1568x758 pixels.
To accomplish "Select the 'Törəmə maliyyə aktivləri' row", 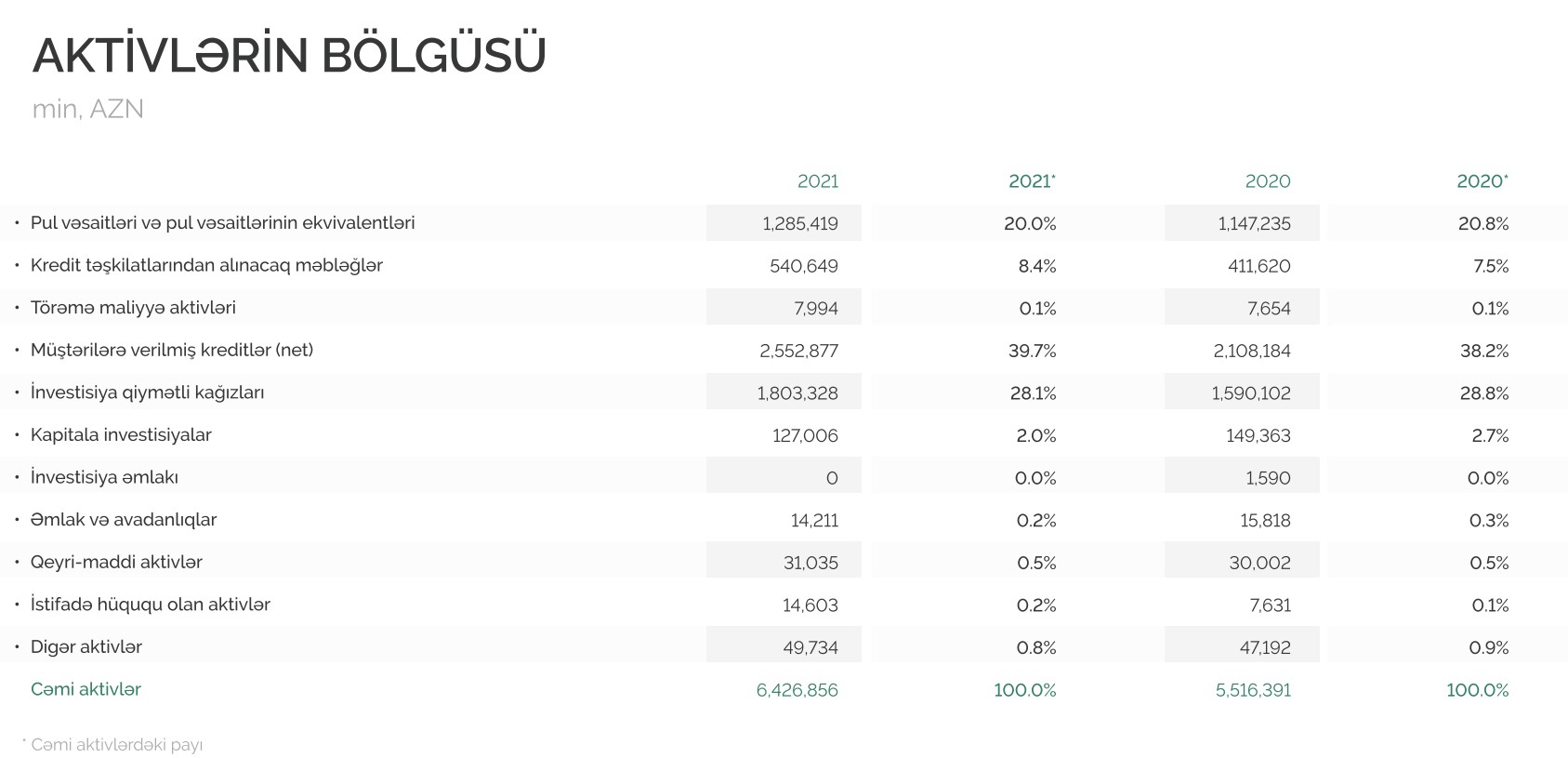I will (133, 308).
